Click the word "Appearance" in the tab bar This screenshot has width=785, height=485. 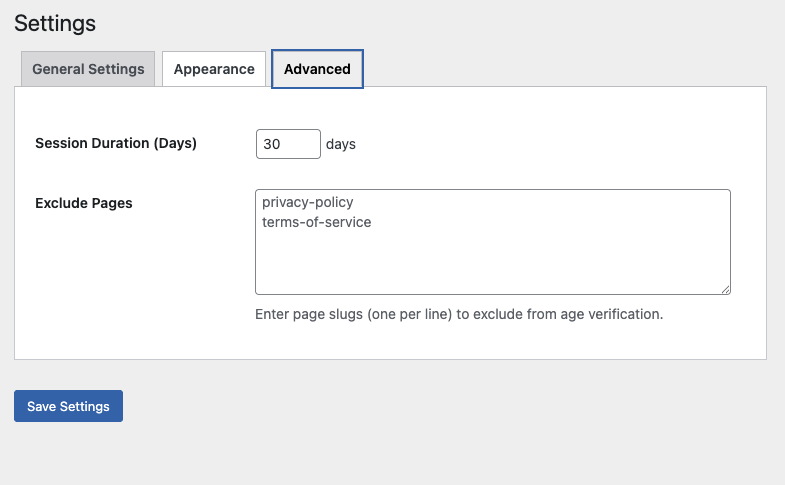214,69
